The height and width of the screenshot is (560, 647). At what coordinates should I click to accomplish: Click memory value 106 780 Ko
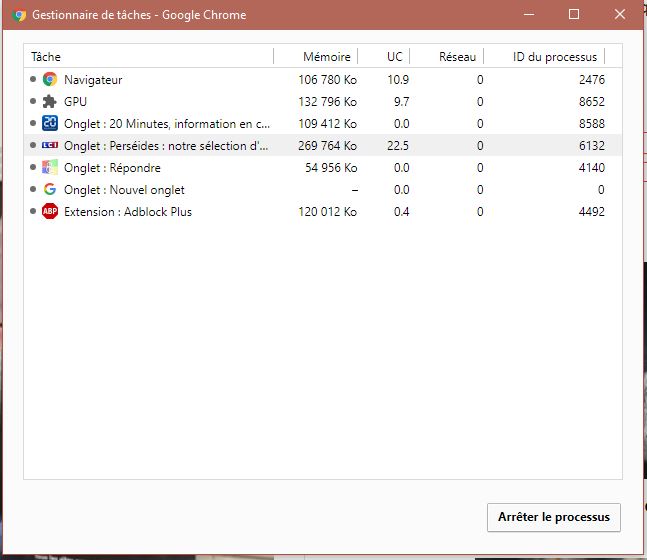[328, 79]
